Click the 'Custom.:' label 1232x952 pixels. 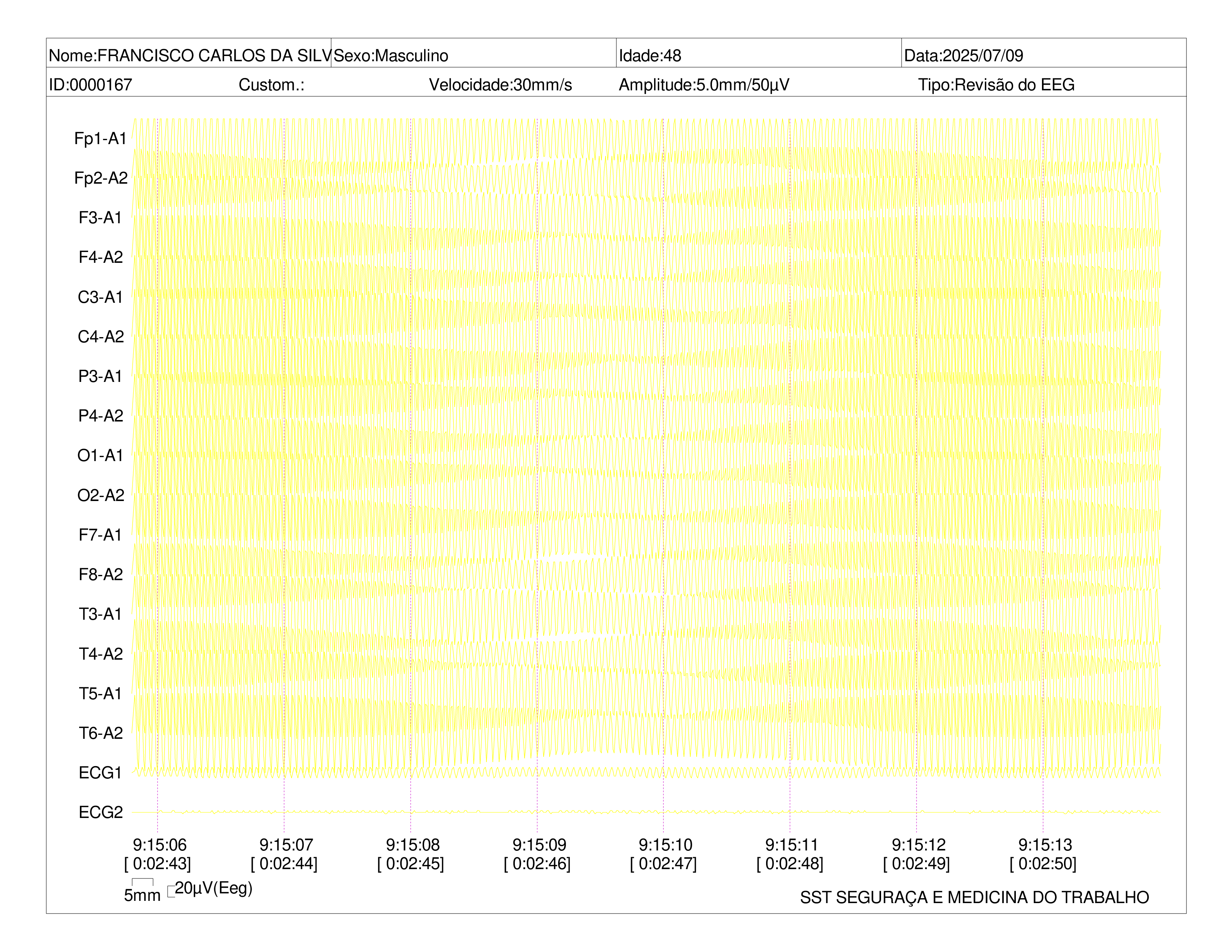(x=271, y=85)
